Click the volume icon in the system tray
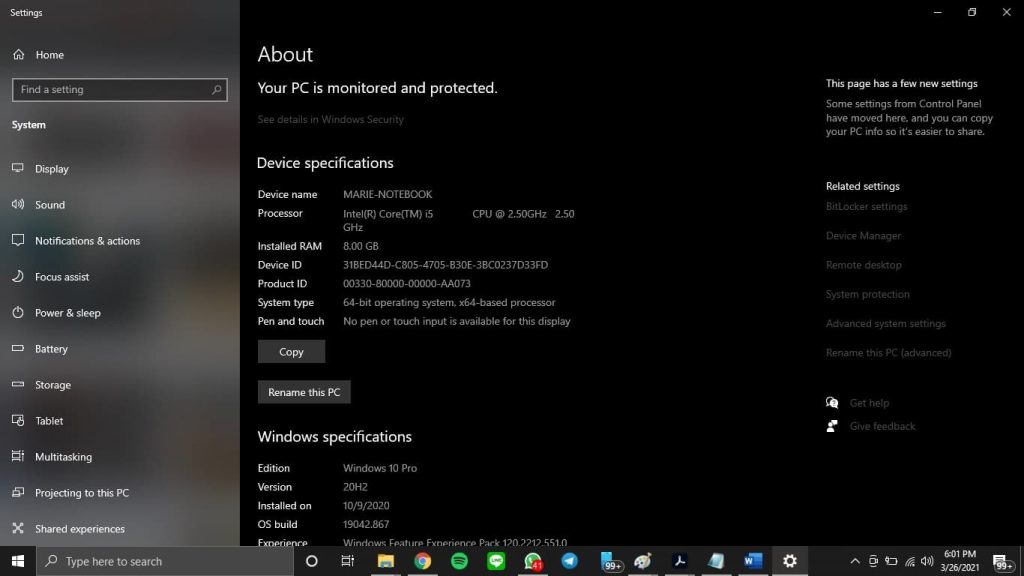Viewport: 1024px width, 576px height. pyautogui.click(x=927, y=561)
